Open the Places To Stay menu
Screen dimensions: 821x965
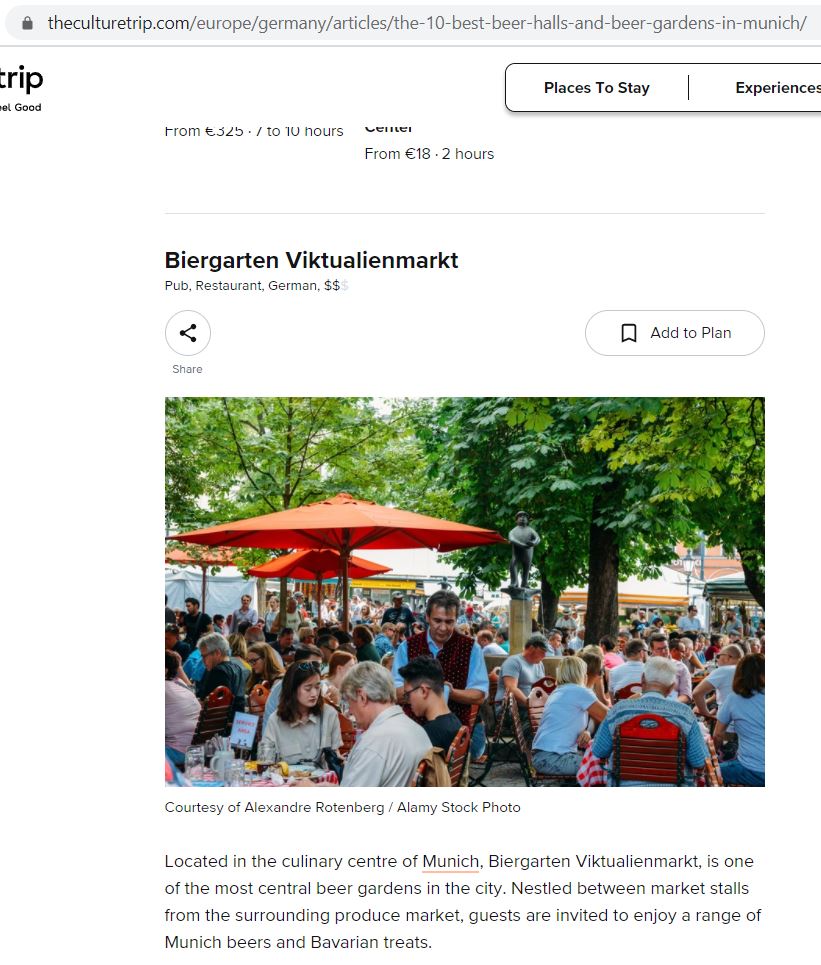pos(596,88)
